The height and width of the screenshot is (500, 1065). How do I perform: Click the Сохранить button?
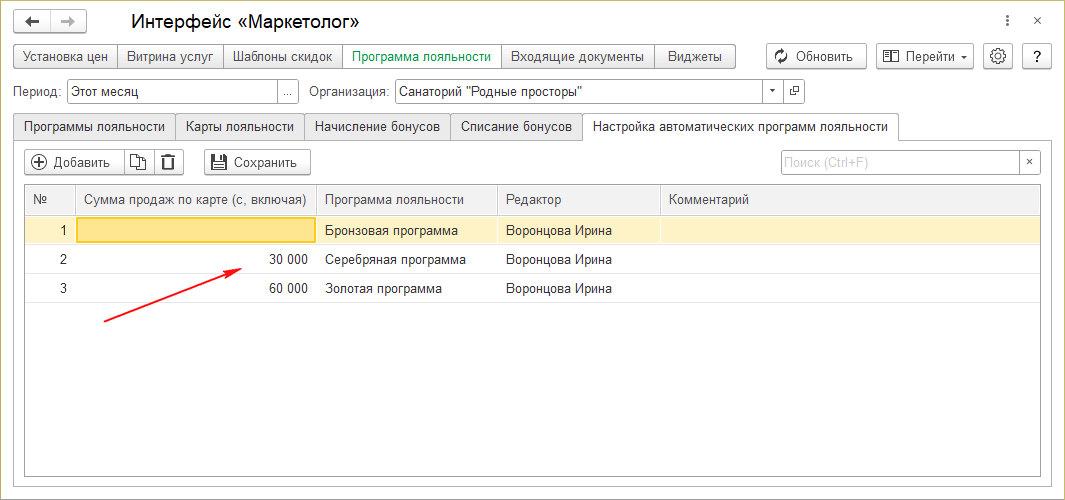pos(257,162)
